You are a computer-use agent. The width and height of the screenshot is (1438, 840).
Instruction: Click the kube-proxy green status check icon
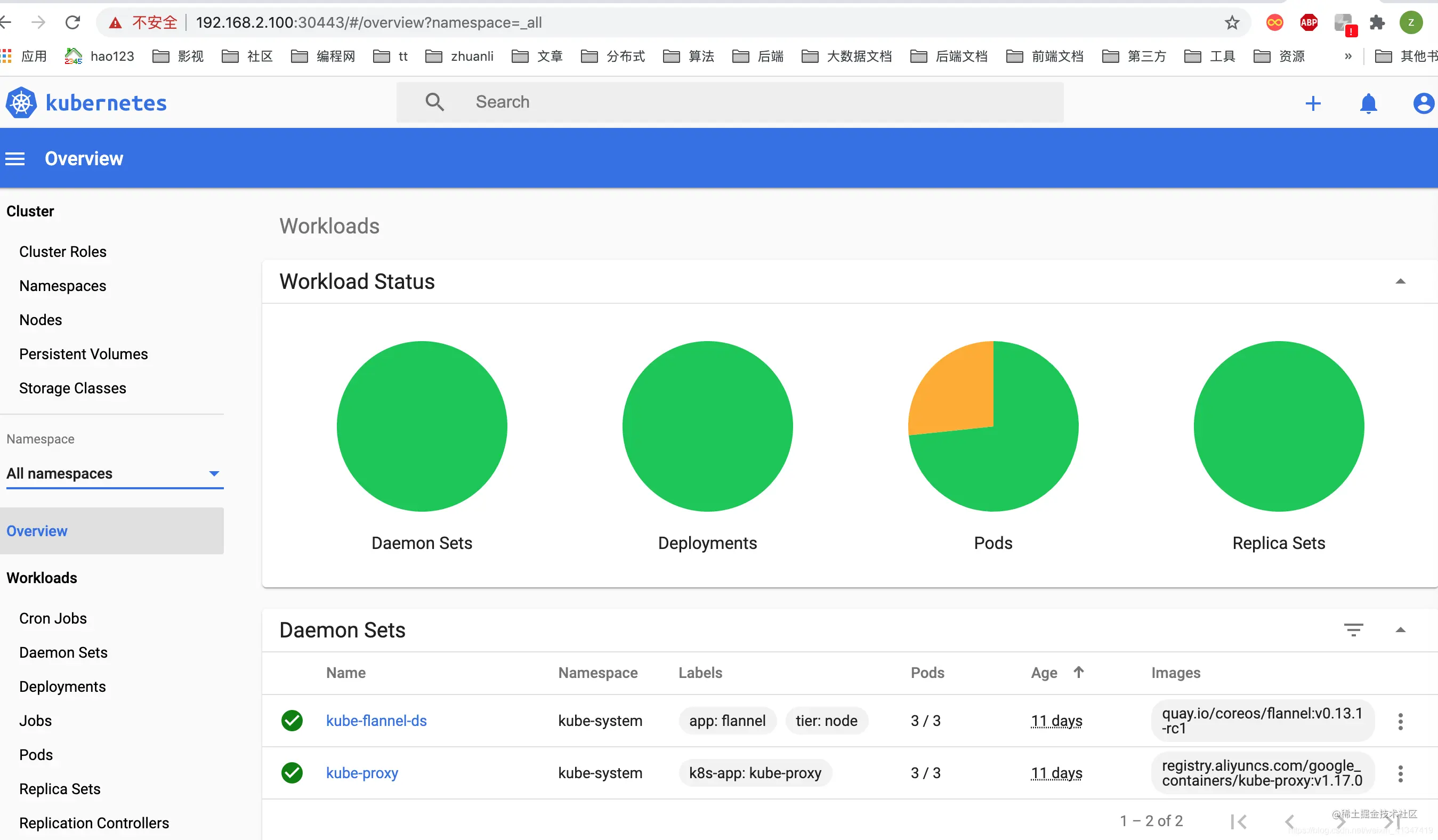coord(292,773)
